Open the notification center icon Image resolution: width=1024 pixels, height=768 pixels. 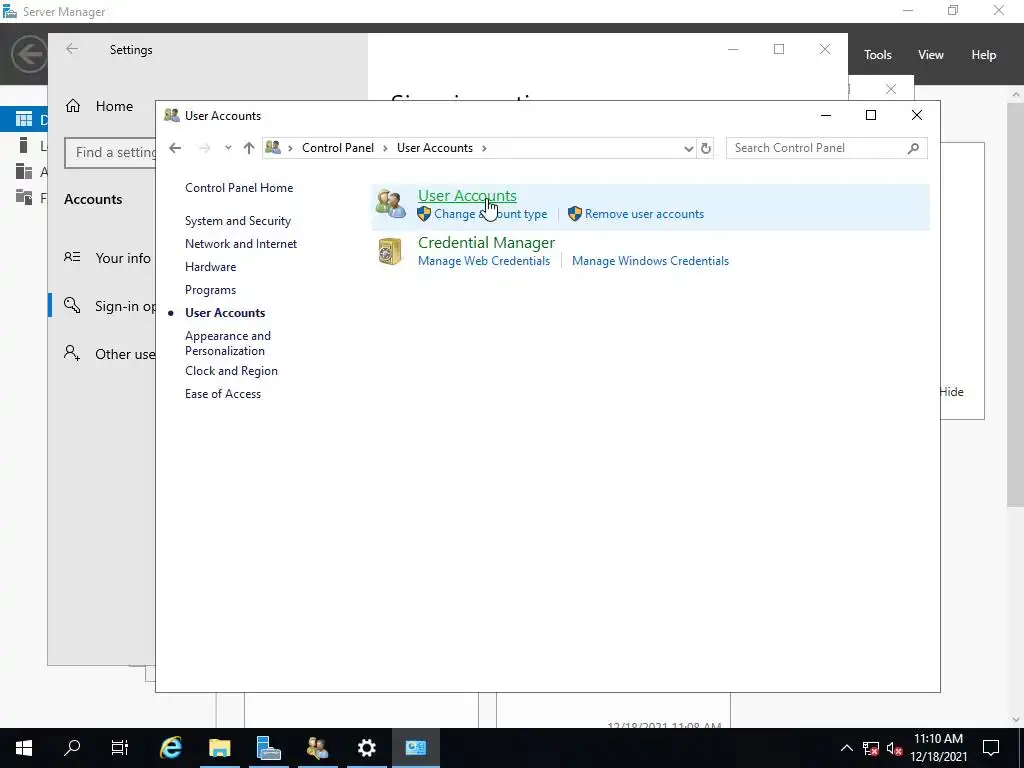coord(991,748)
